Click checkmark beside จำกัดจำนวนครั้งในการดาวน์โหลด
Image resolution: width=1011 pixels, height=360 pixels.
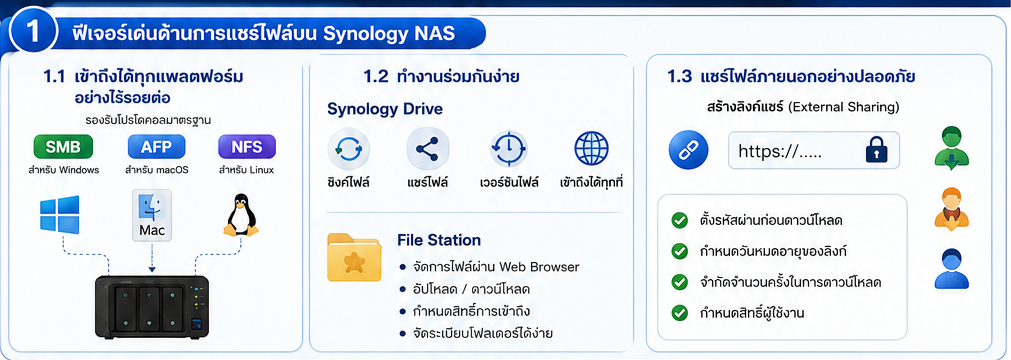click(x=679, y=282)
